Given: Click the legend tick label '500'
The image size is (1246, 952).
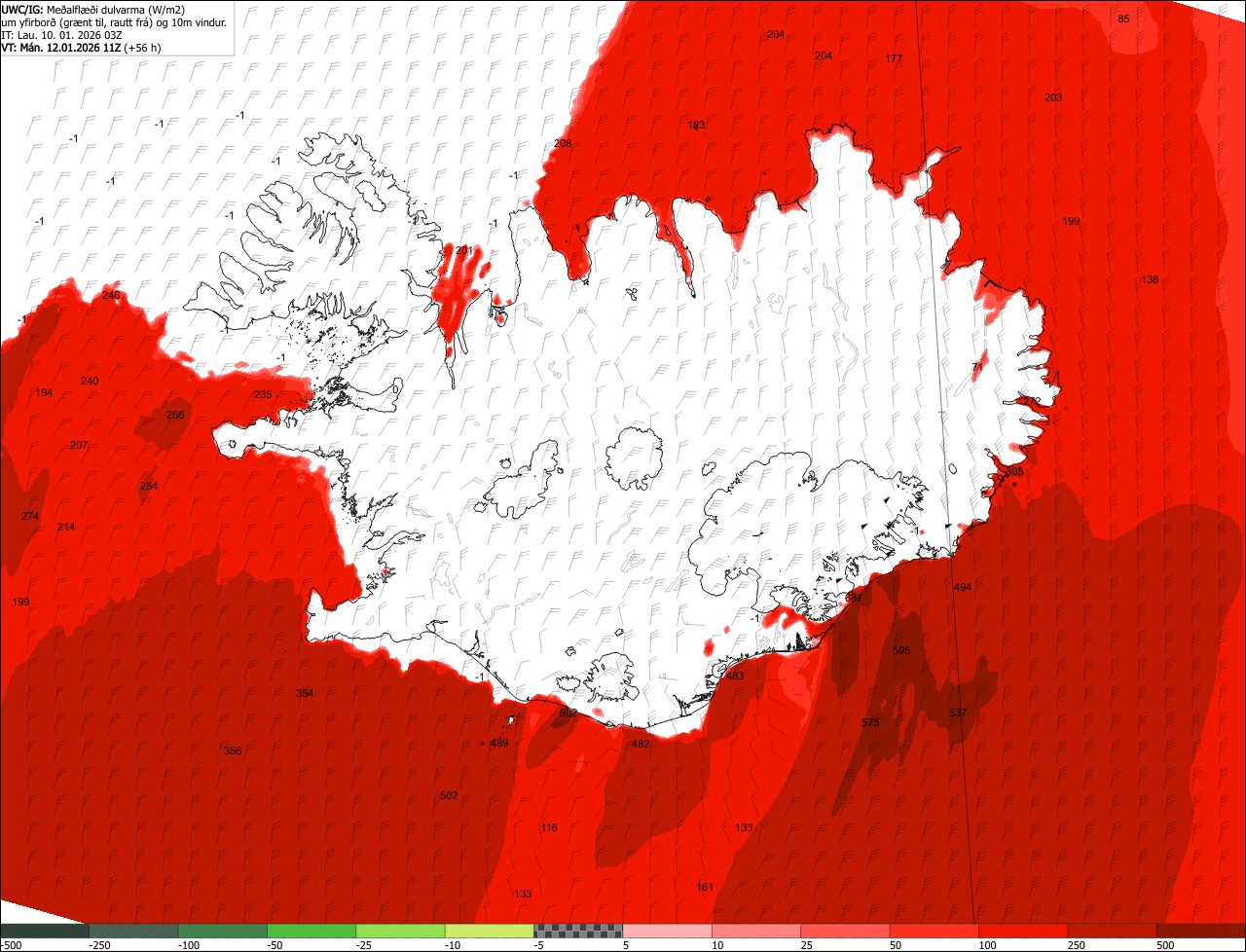Looking at the screenshot, I should (1165, 945).
